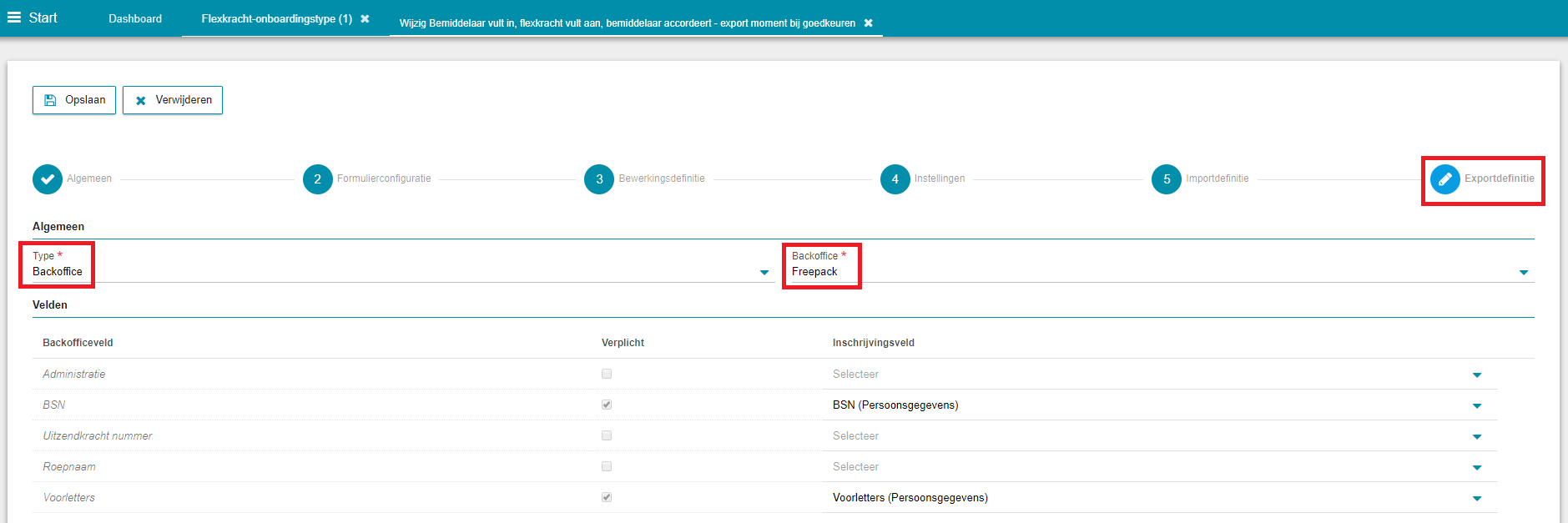This screenshot has width=1568, height=523.
Task: Open the Backoffice dropdown showing Freepack
Action: pos(1523,272)
